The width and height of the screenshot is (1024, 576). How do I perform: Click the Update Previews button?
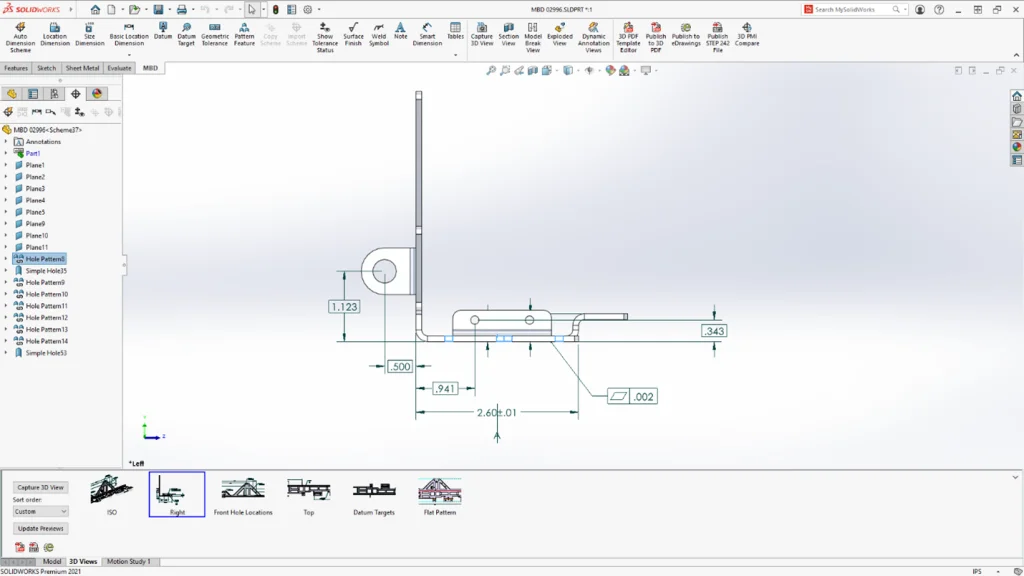pyautogui.click(x=40, y=528)
